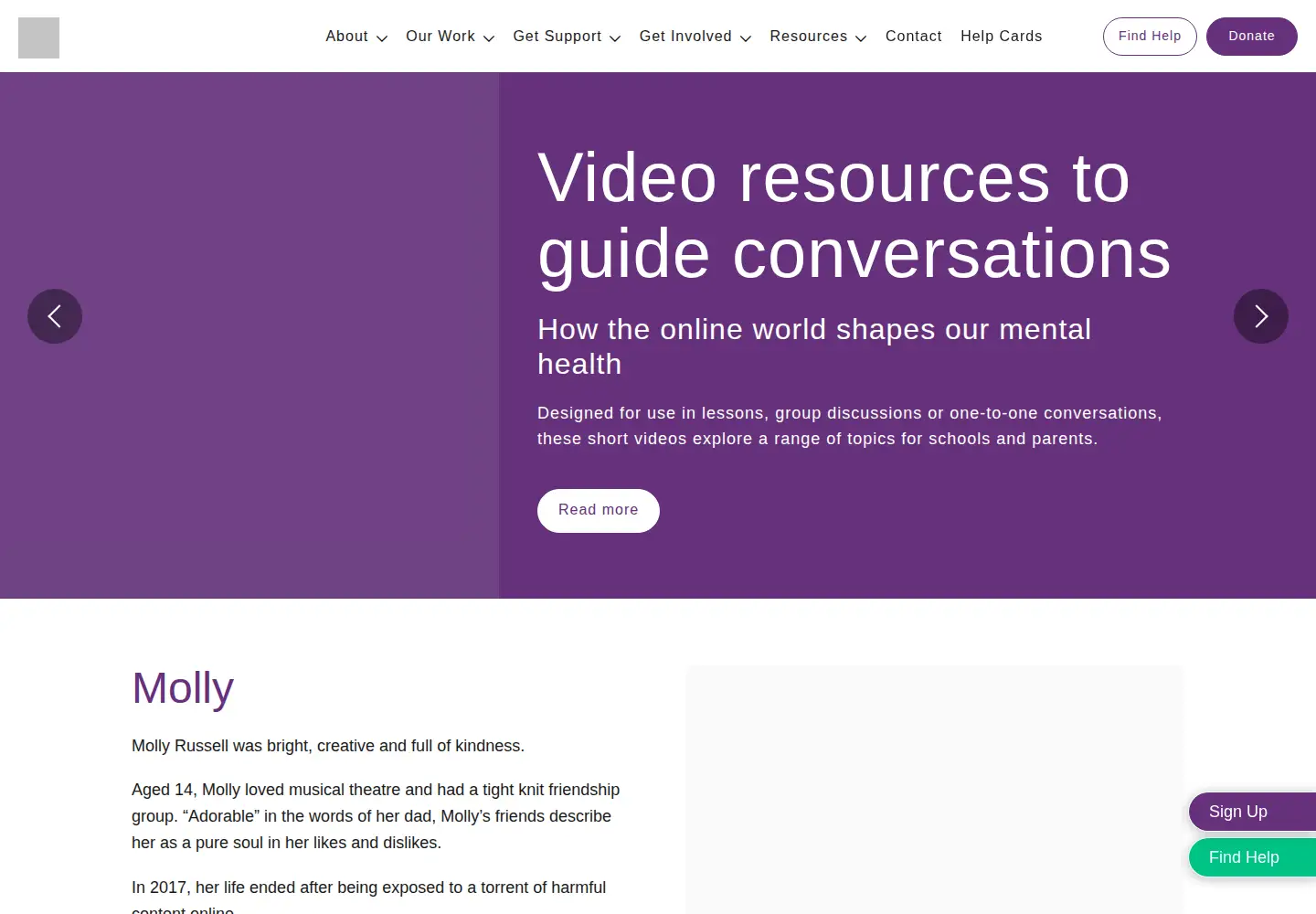1316x914 pixels.
Task: Advance to the next carousel slide
Action: pyautogui.click(x=1261, y=316)
